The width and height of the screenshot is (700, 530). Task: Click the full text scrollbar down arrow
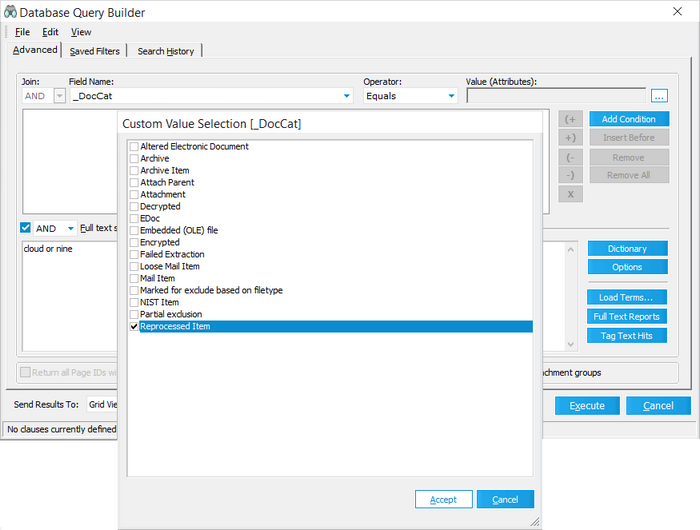(x=570, y=344)
